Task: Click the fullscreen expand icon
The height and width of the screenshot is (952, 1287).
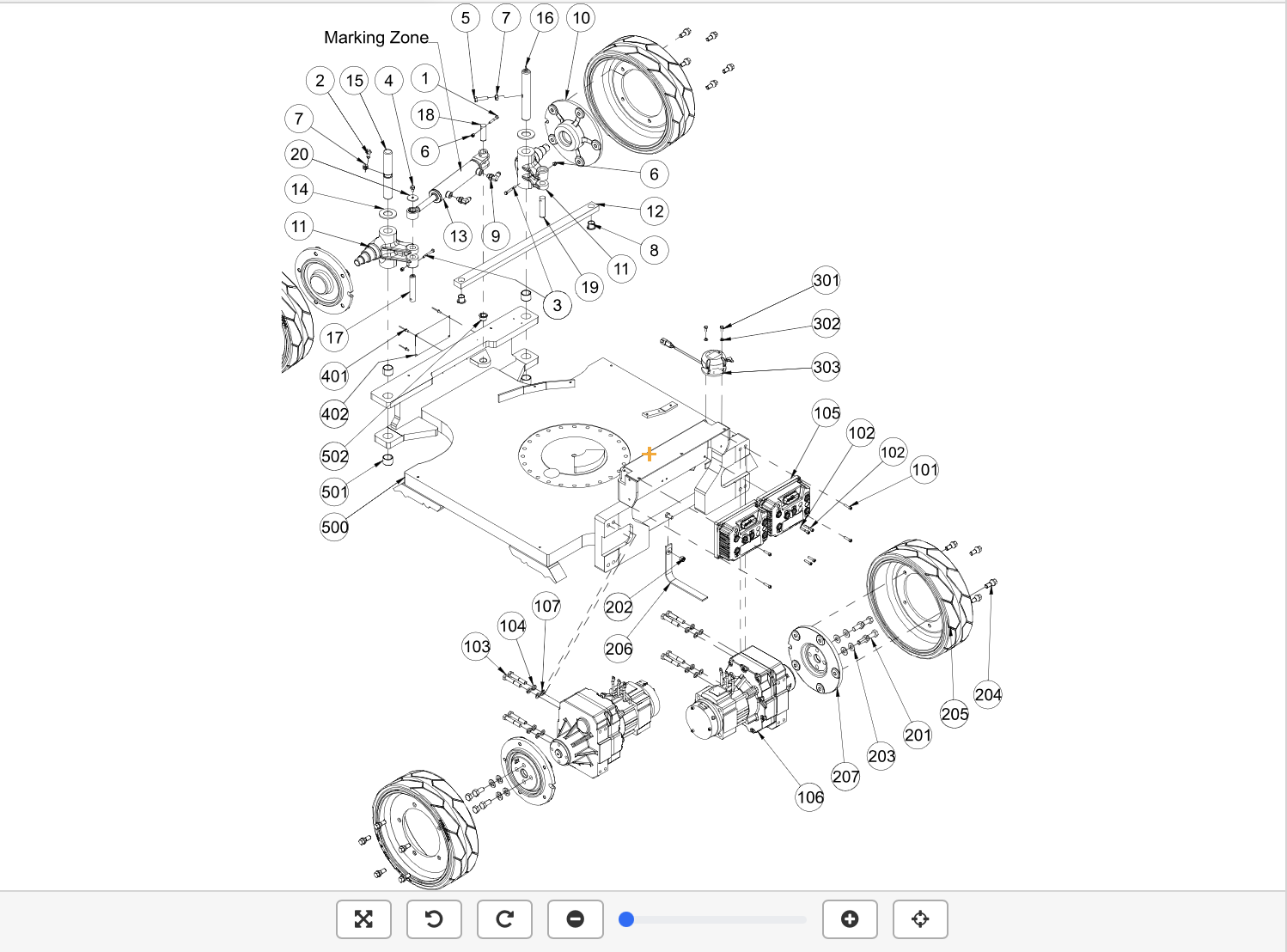Action: pyautogui.click(x=363, y=919)
